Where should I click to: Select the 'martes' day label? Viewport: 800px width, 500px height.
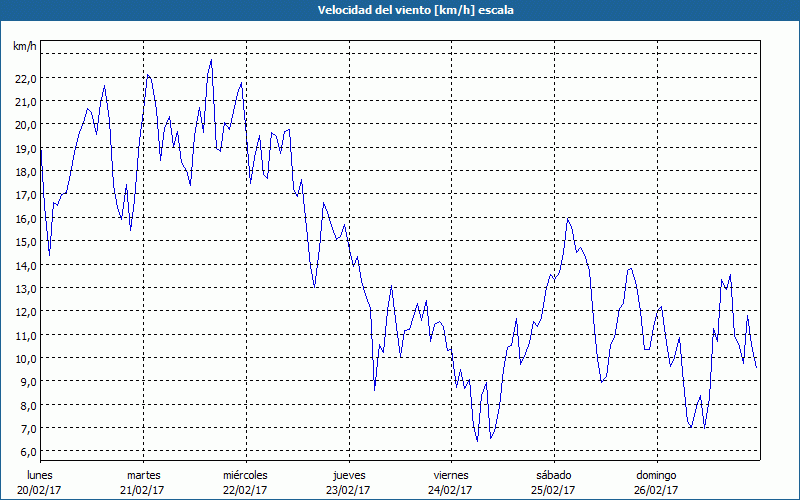(143, 474)
